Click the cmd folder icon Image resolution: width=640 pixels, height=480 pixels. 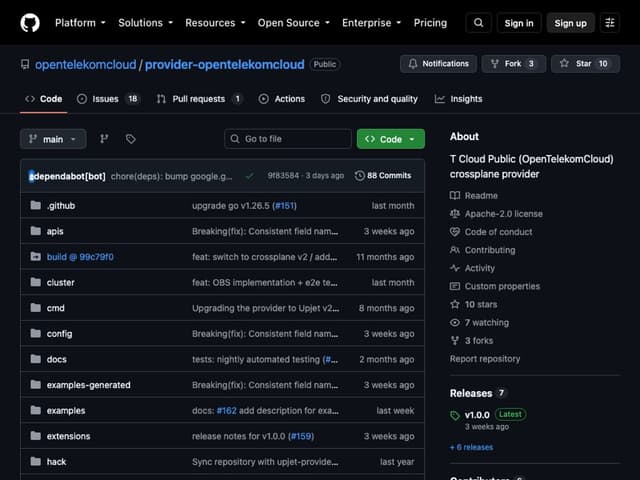tap(36, 308)
